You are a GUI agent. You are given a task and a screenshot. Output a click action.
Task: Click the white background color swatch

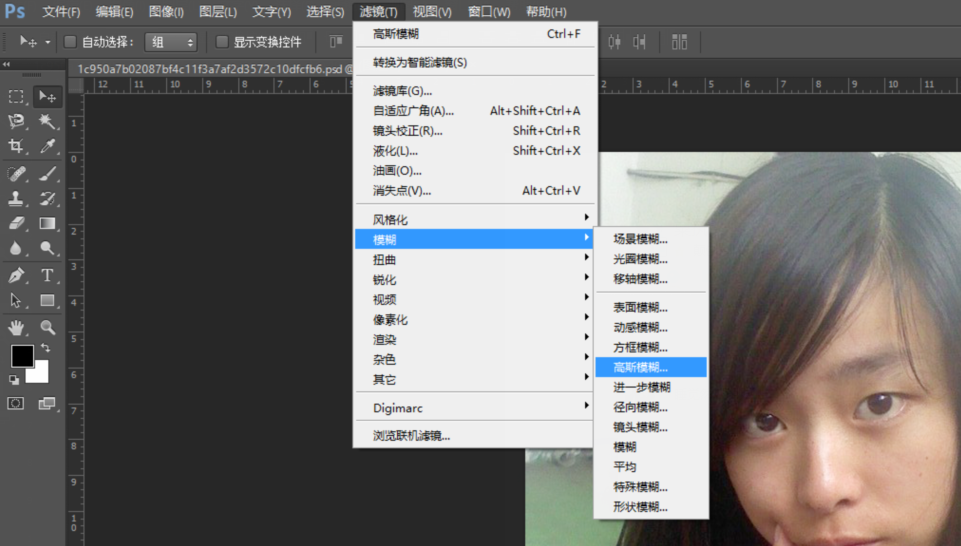[39, 374]
